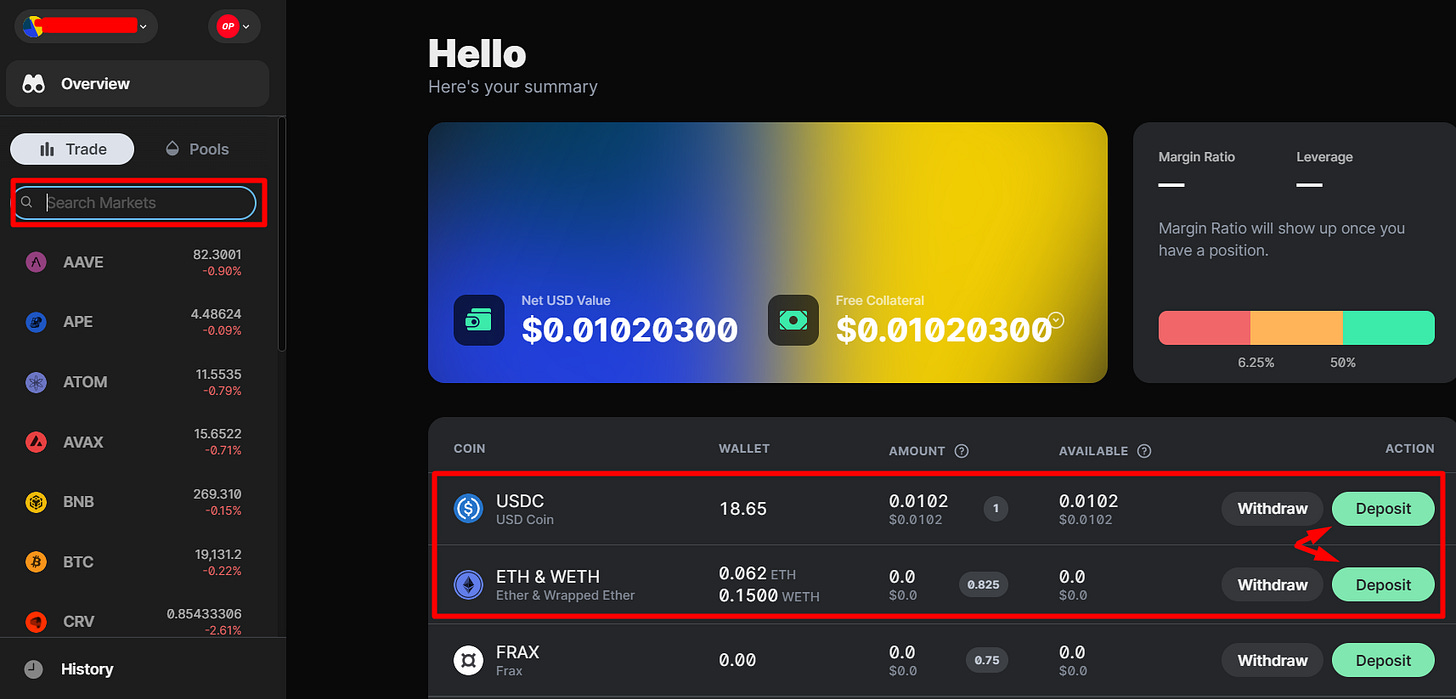Click the Overview binoculars icon

tap(33, 83)
